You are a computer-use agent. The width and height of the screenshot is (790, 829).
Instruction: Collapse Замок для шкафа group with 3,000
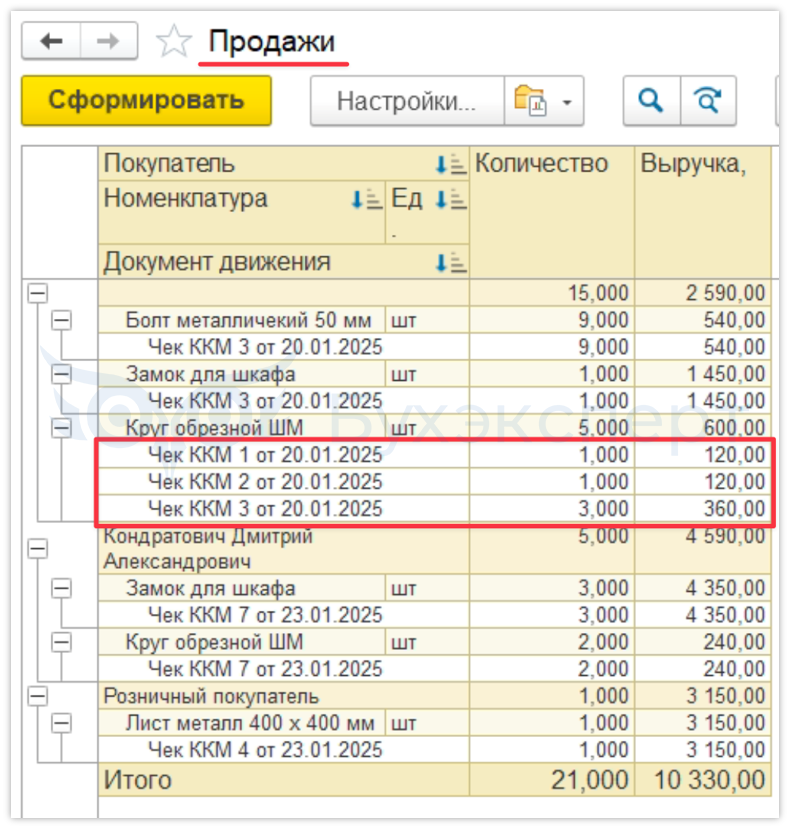61,588
